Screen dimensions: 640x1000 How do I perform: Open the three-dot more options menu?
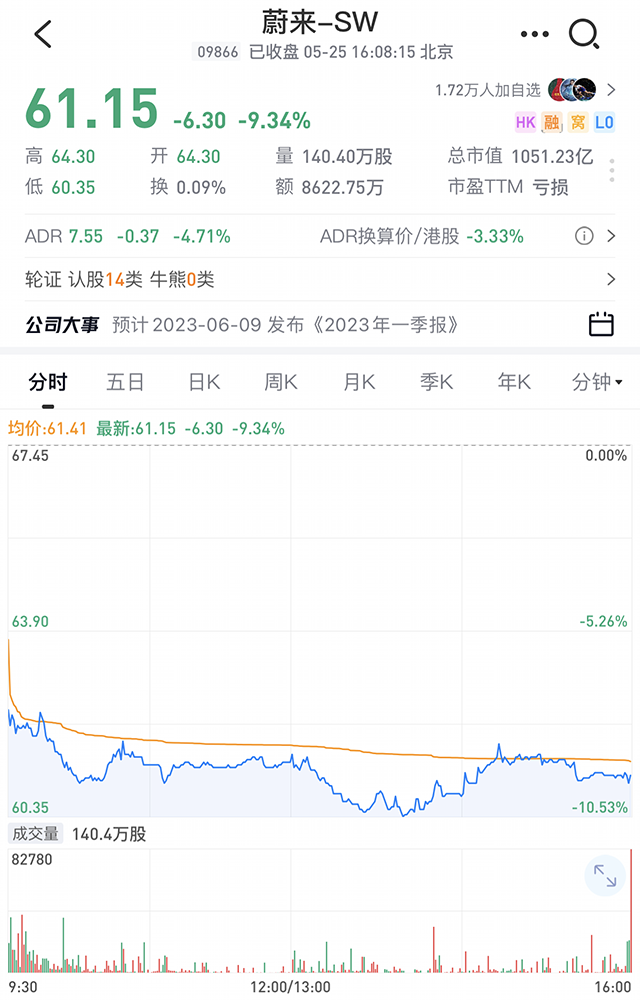(534, 34)
